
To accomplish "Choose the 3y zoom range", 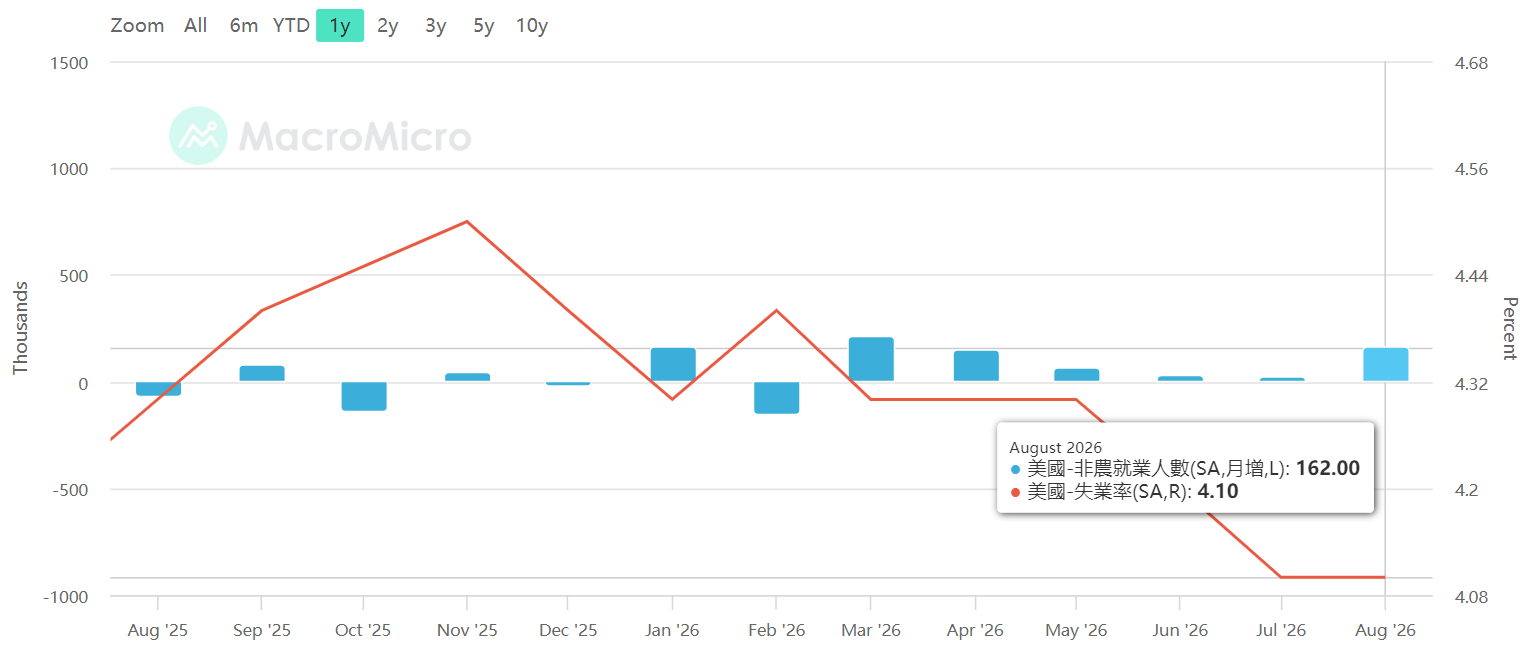I will [435, 26].
